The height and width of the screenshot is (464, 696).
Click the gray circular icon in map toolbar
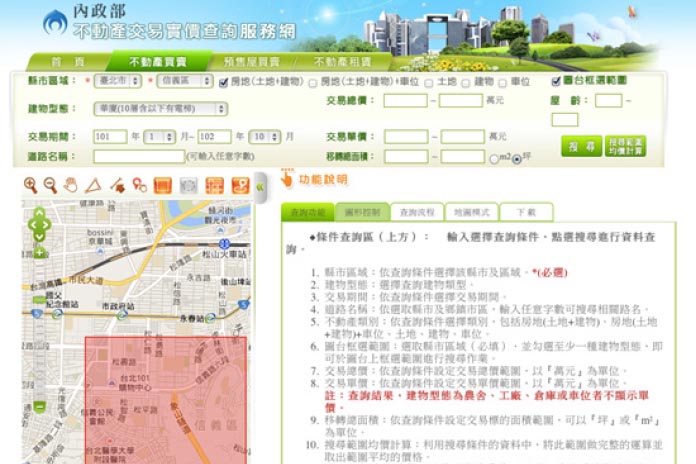189,185
